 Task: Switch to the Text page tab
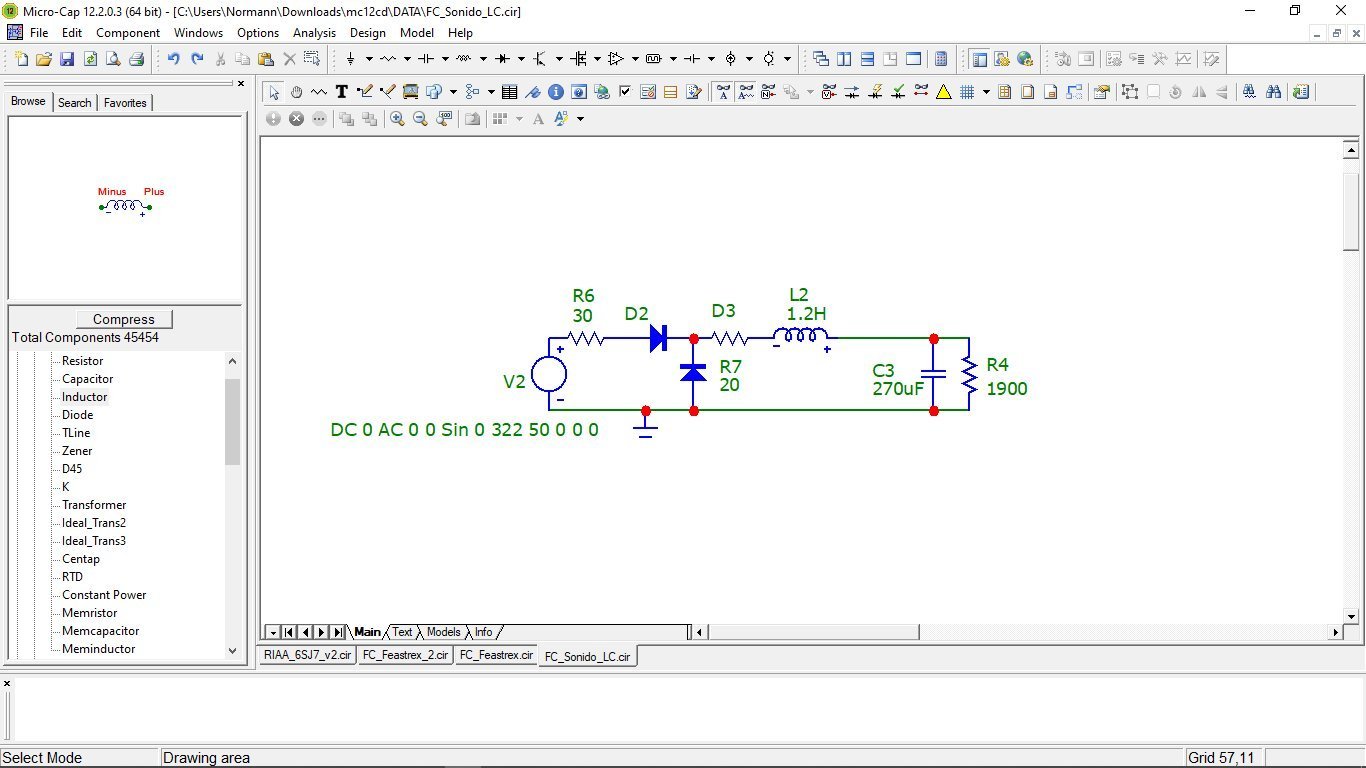402,632
